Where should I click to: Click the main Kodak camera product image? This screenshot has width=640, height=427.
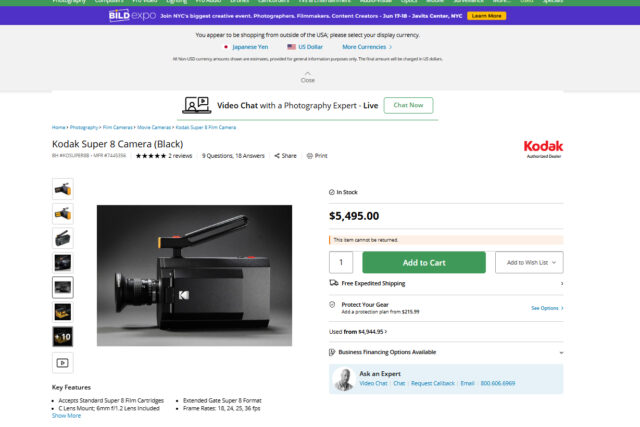point(194,276)
